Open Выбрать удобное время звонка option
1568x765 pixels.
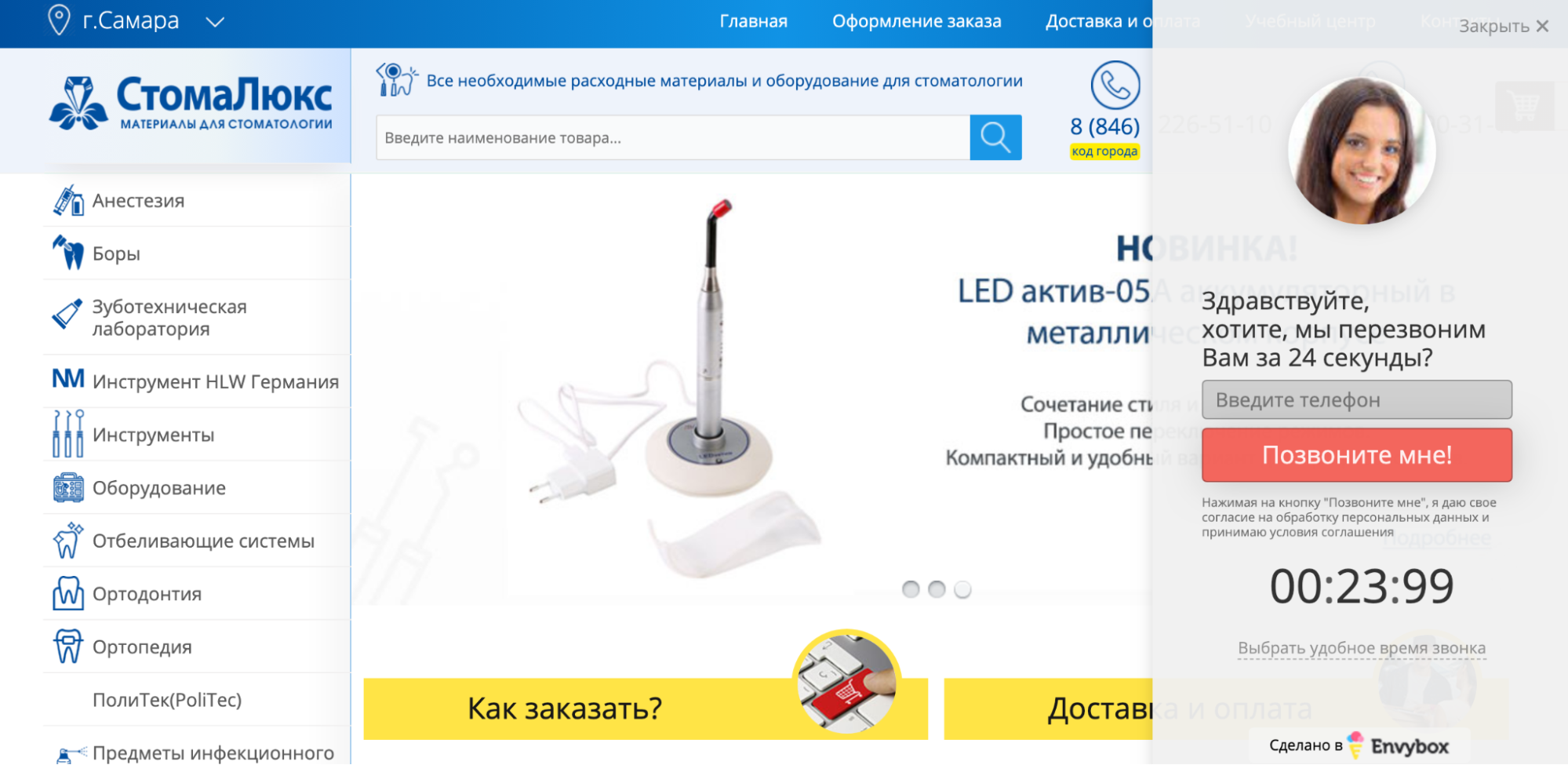pyautogui.click(x=1362, y=648)
